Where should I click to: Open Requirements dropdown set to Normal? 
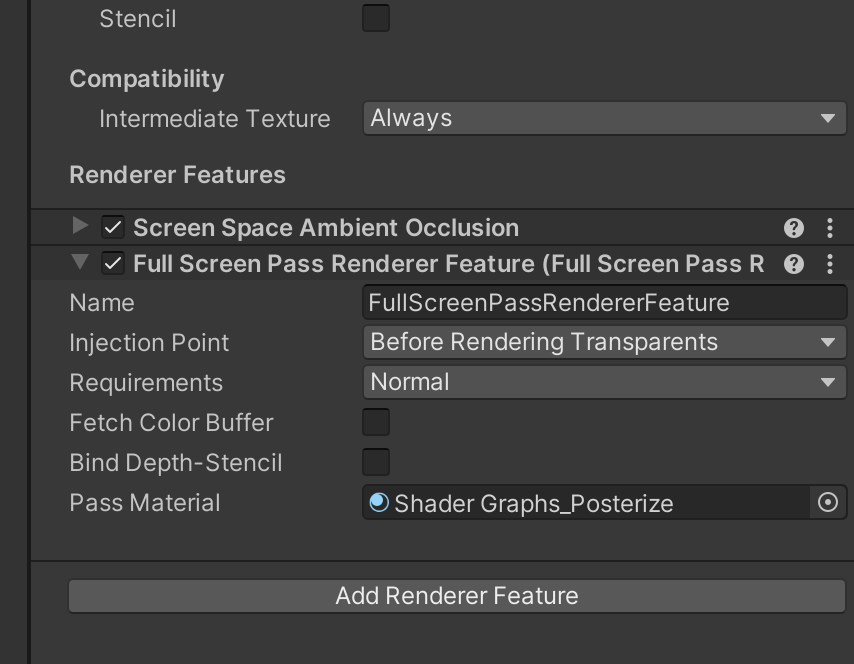point(604,382)
